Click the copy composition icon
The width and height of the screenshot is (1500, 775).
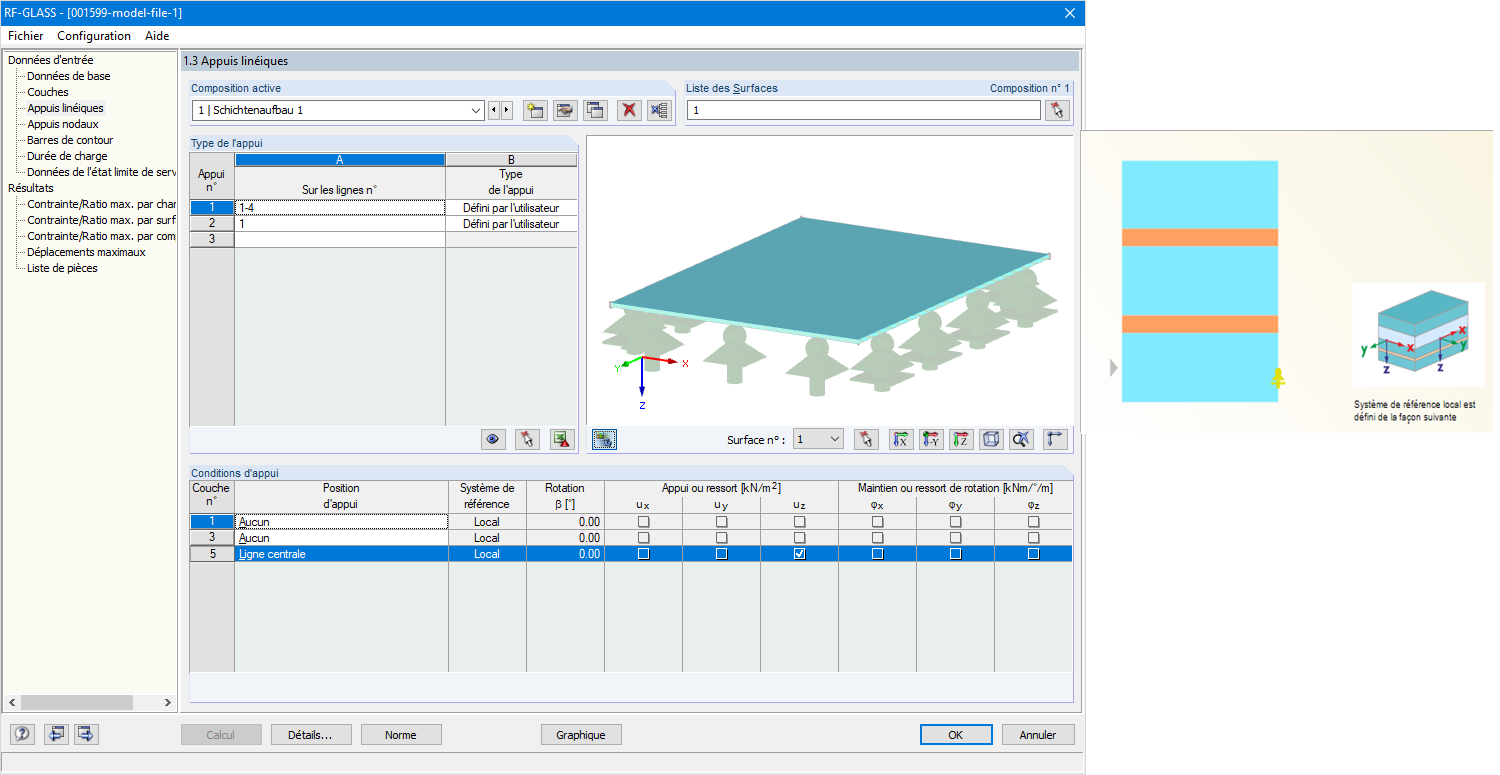tap(595, 110)
